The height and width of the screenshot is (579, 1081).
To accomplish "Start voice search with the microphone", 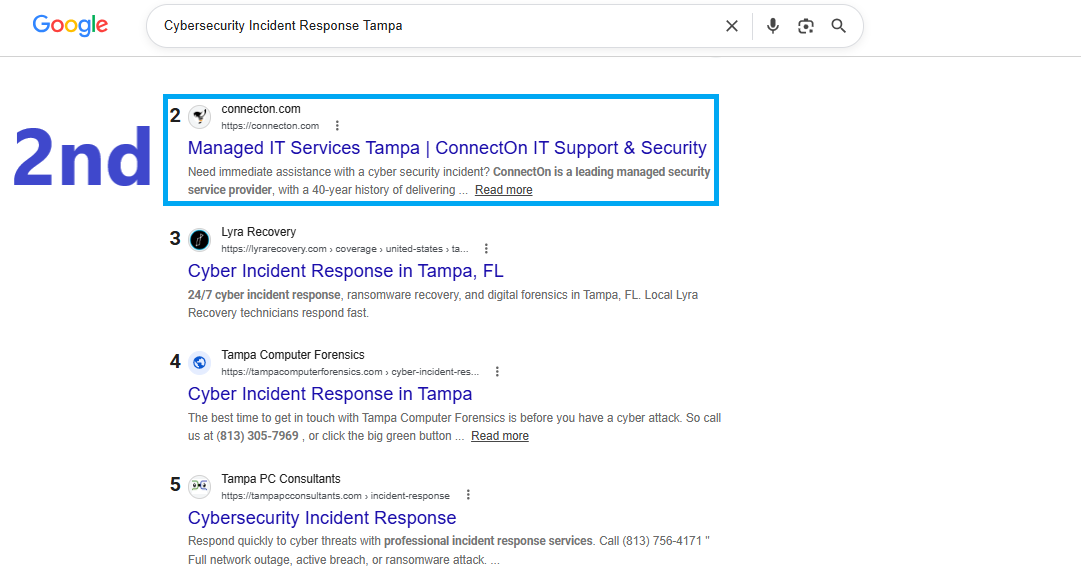I will 773,26.
